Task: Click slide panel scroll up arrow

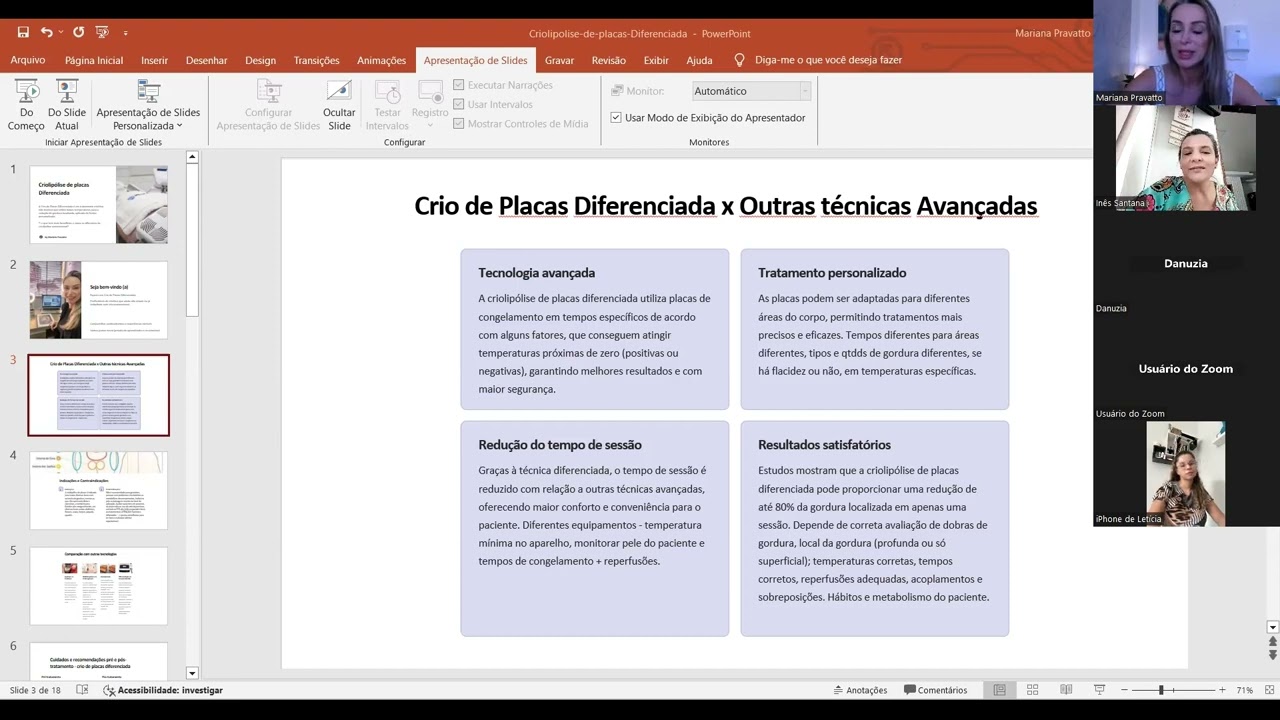Action: coord(192,157)
